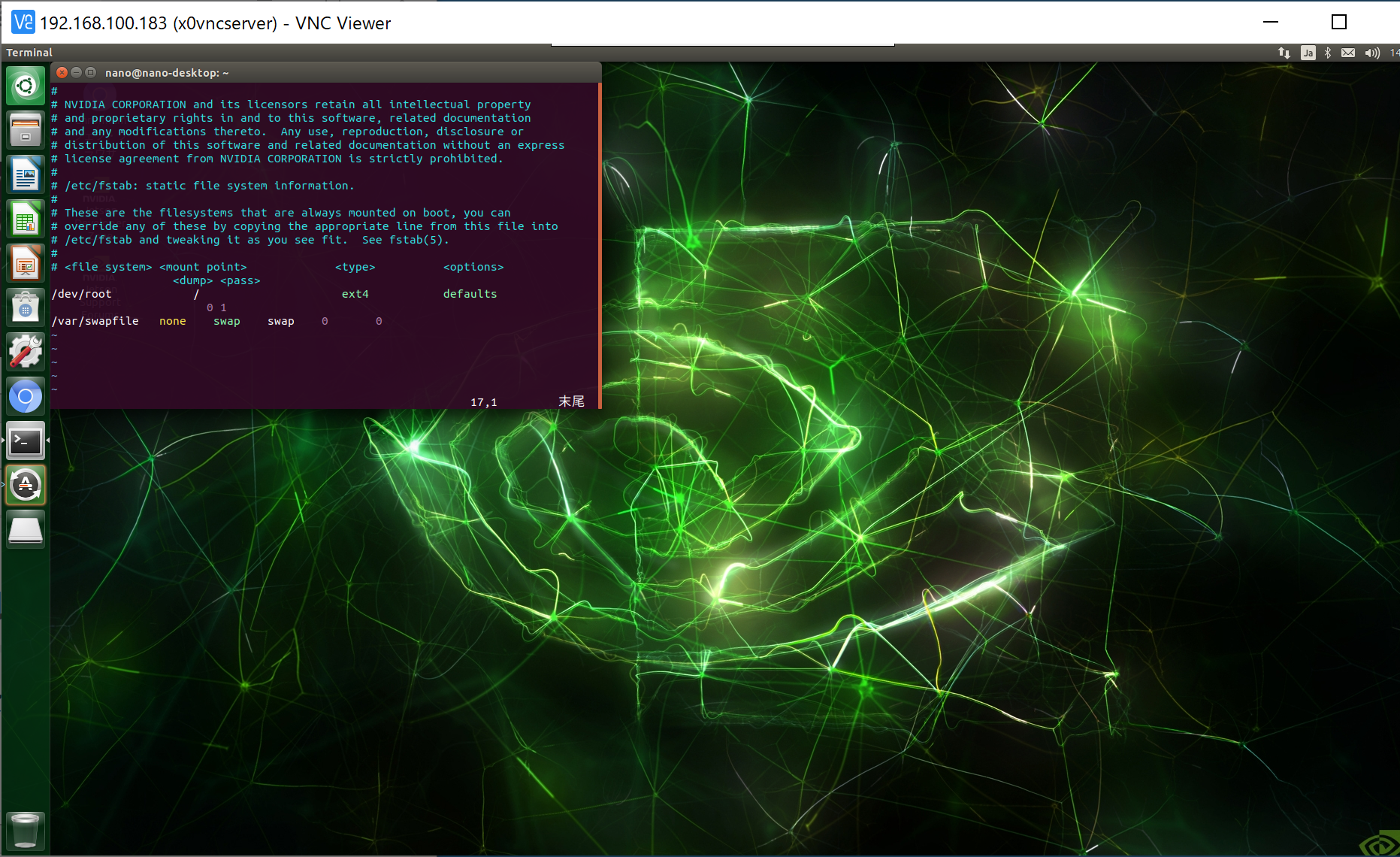Open Software Updater from the dock
The height and width of the screenshot is (857, 1400).
pos(26,485)
